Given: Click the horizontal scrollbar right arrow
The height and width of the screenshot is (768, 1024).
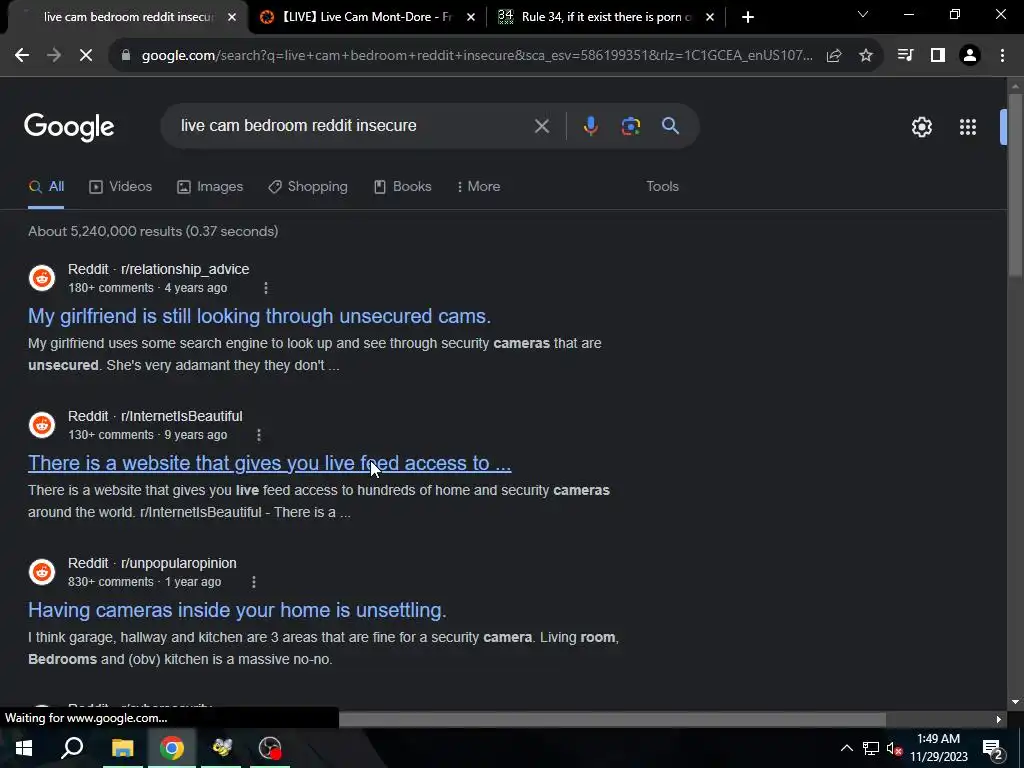Looking at the screenshot, I should pyautogui.click(x=999, y=720).
